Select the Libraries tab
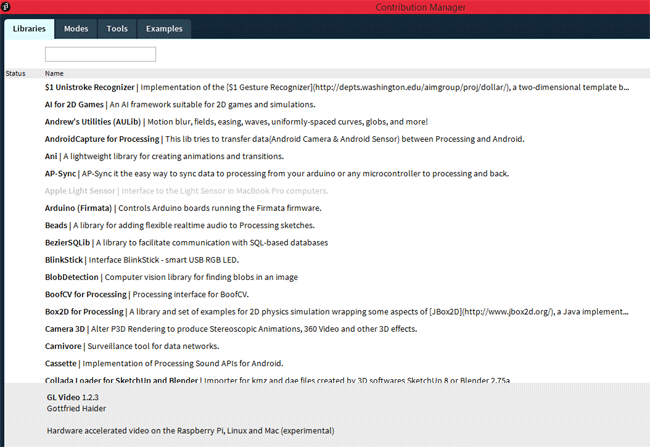 pyautogui.click(x=29, y=29)
